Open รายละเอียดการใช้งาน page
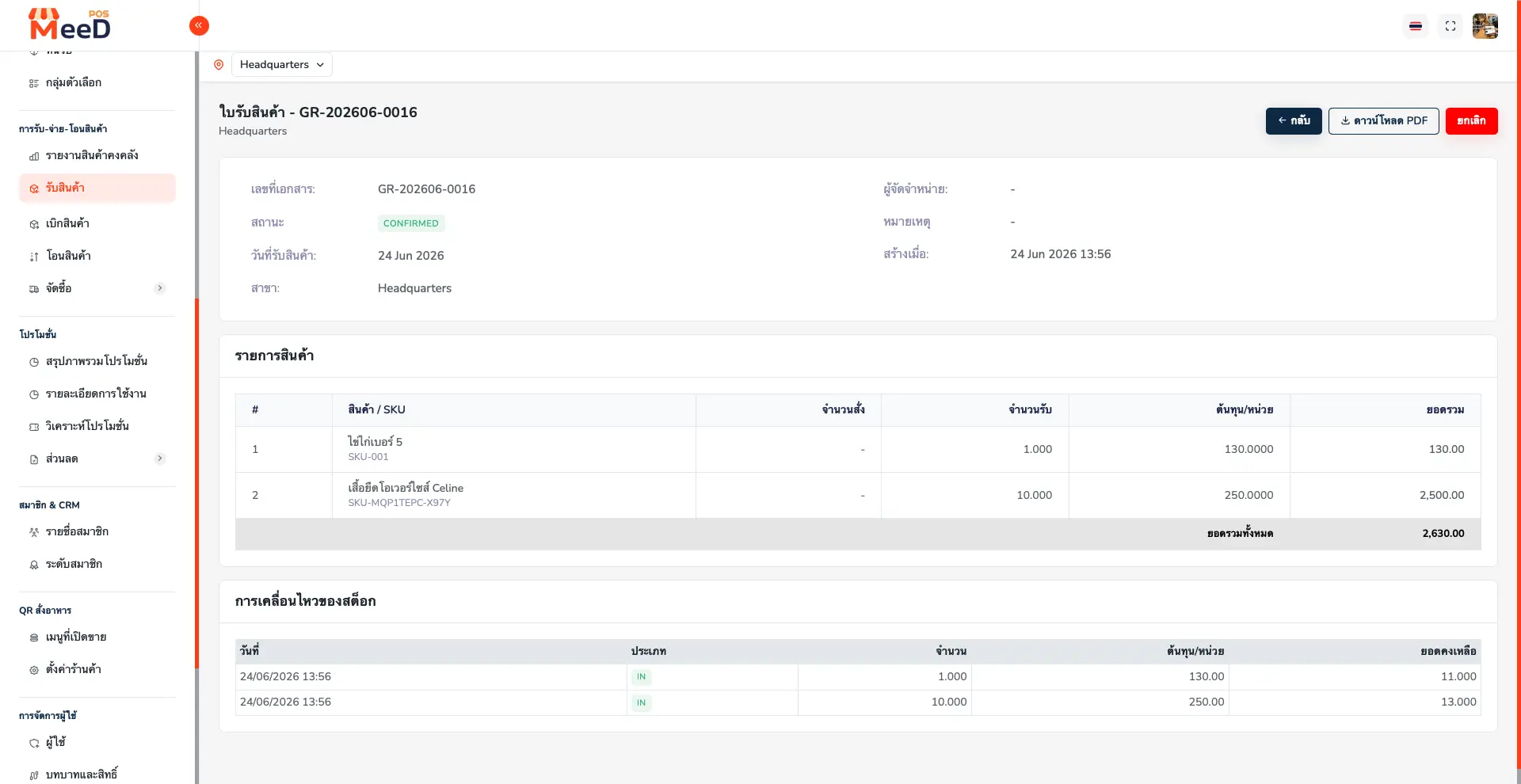 click(x=97, y=394)
